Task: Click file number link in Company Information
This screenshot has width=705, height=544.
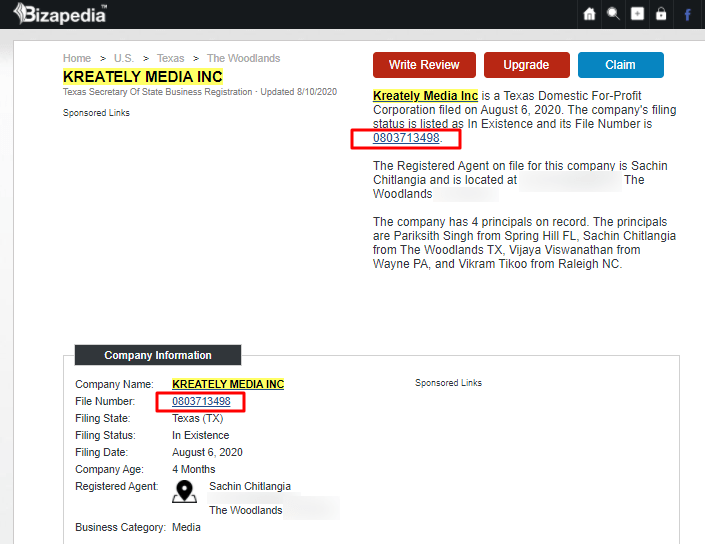Action: [x=201, y=401]
